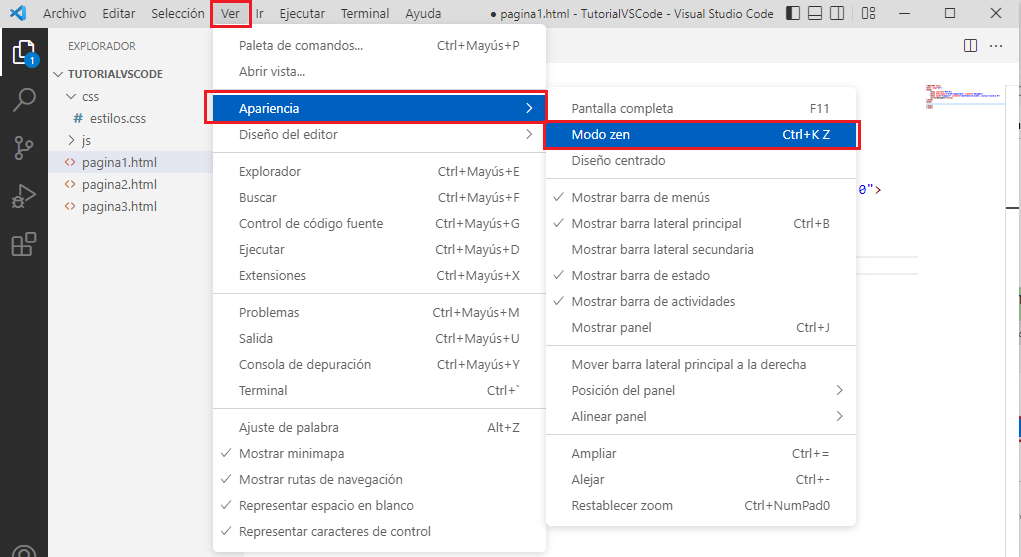Select Ajuste de palabra
Viewport: 1021px width, 557px height.
pos(379,427)
